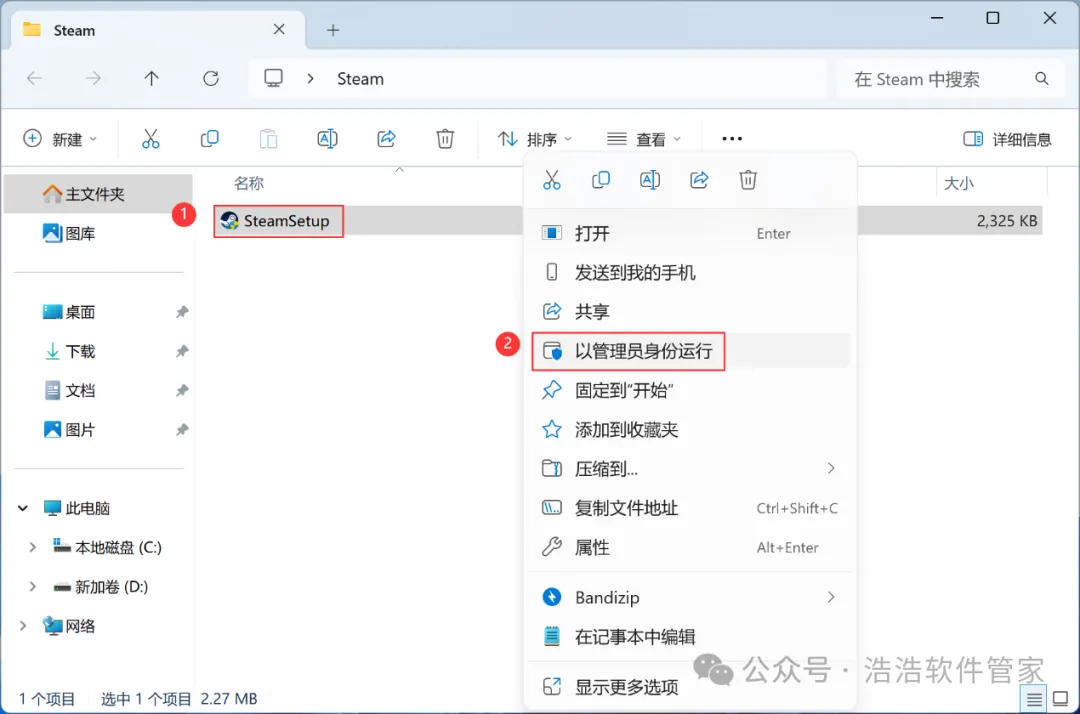Image resolution: width=1080 pixels, height=714 pixels.
Task: Click the Rename icon in the context menu
Action: coord(650,180)
